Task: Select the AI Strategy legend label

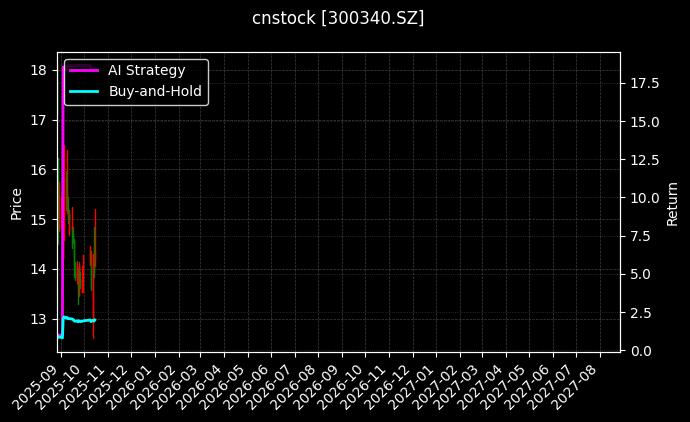Action: 146,70
